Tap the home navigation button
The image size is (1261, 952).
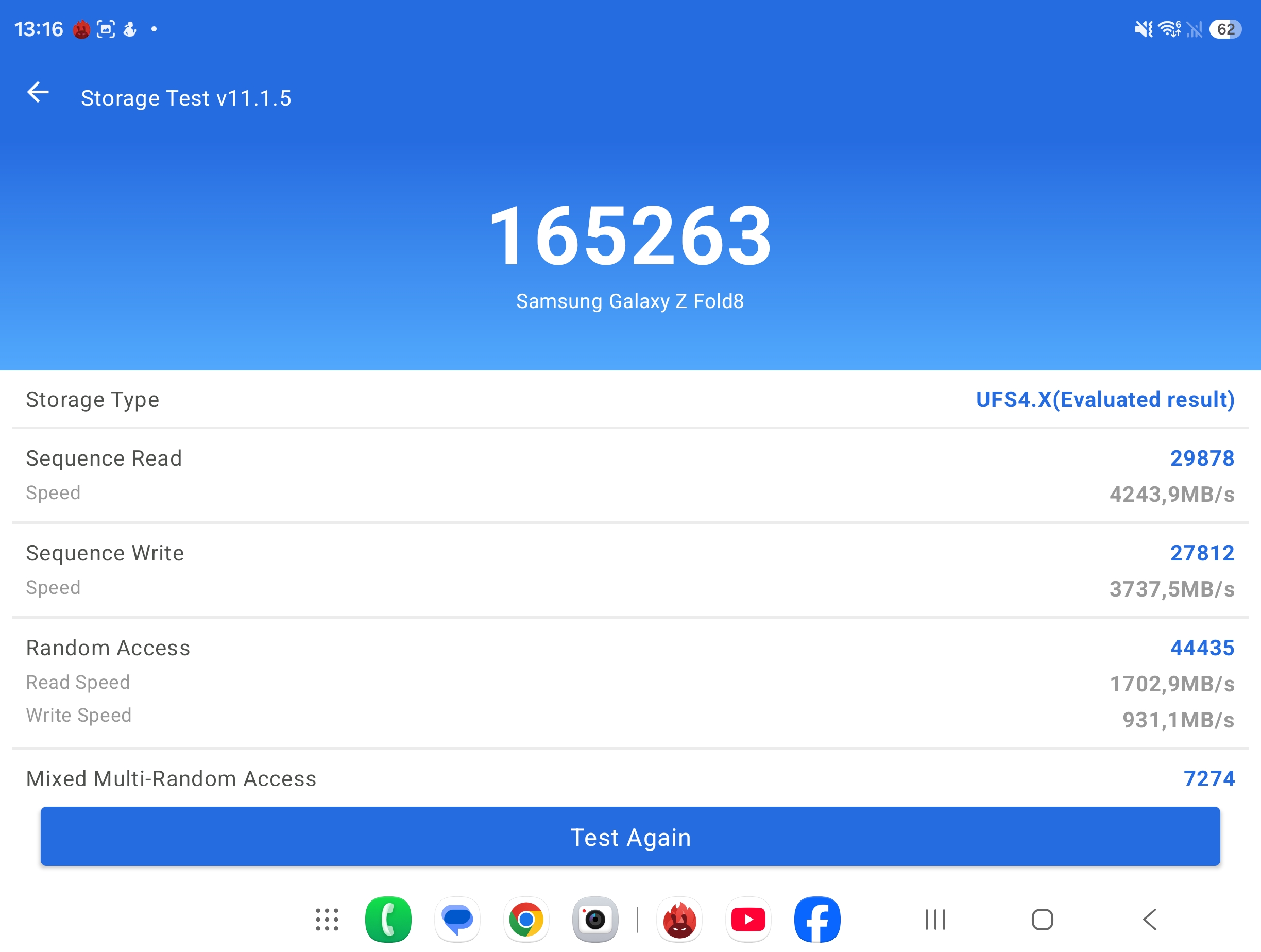tap(1042, 920)
